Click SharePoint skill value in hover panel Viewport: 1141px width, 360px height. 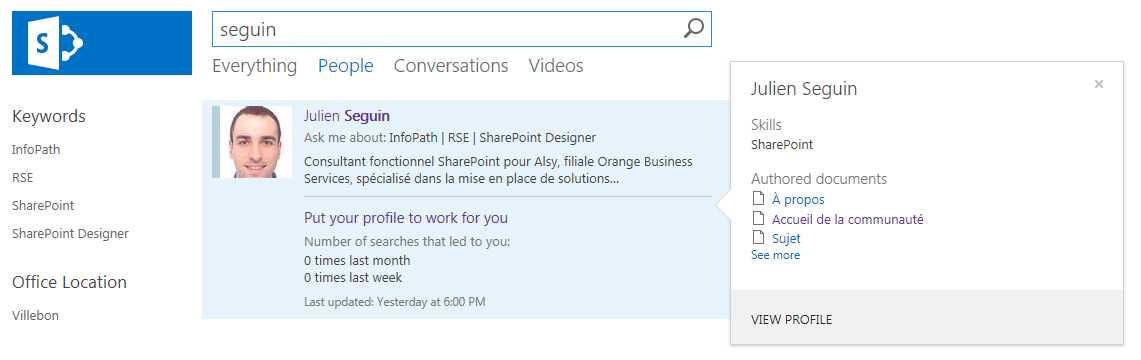(x=782, y=145)
